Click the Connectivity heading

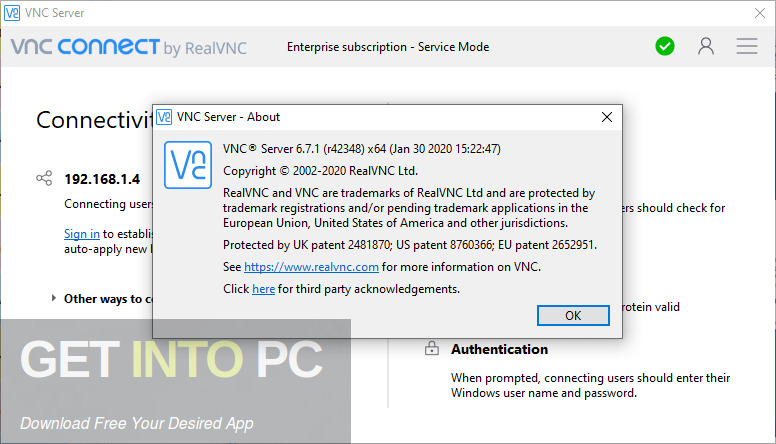click(94, 120)
